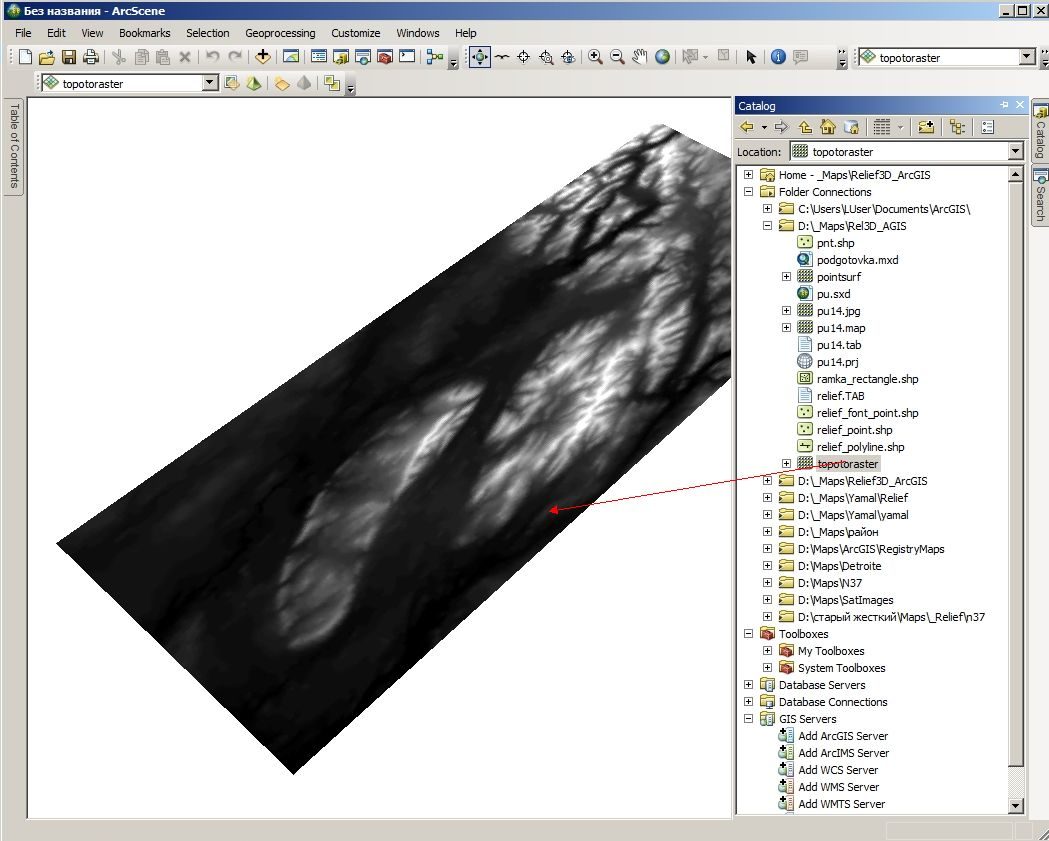
Task: Open the upper-right topotoraster layer dropdown
Action: click(x=1028, y=57)
